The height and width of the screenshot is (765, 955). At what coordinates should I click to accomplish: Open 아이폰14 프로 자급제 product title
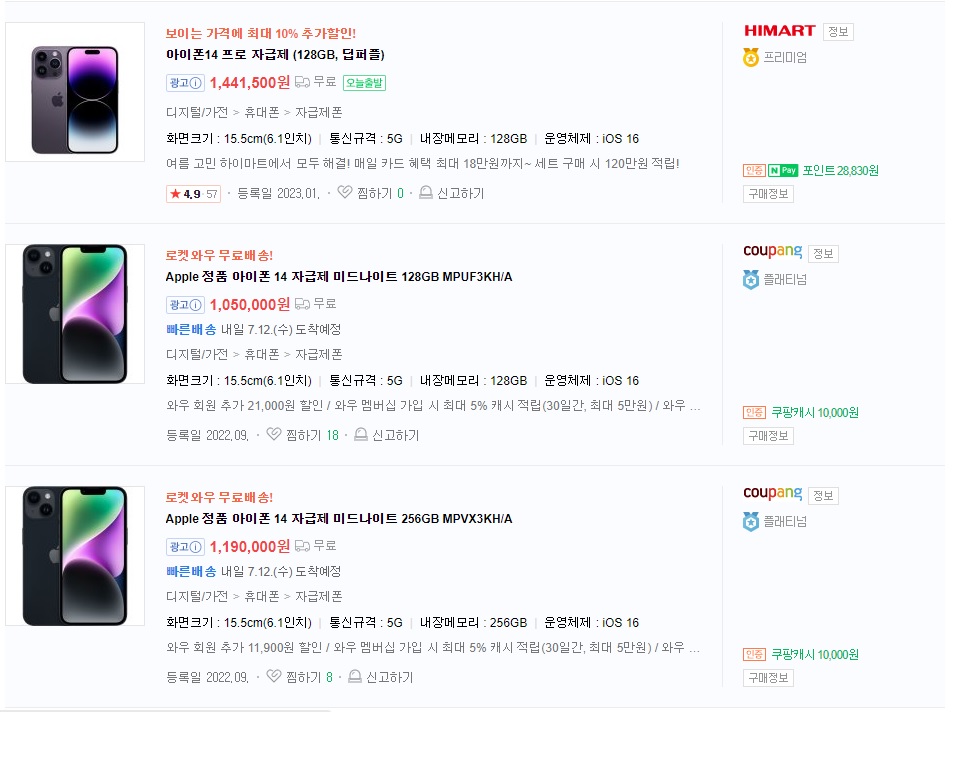click(x=275, y=55)
